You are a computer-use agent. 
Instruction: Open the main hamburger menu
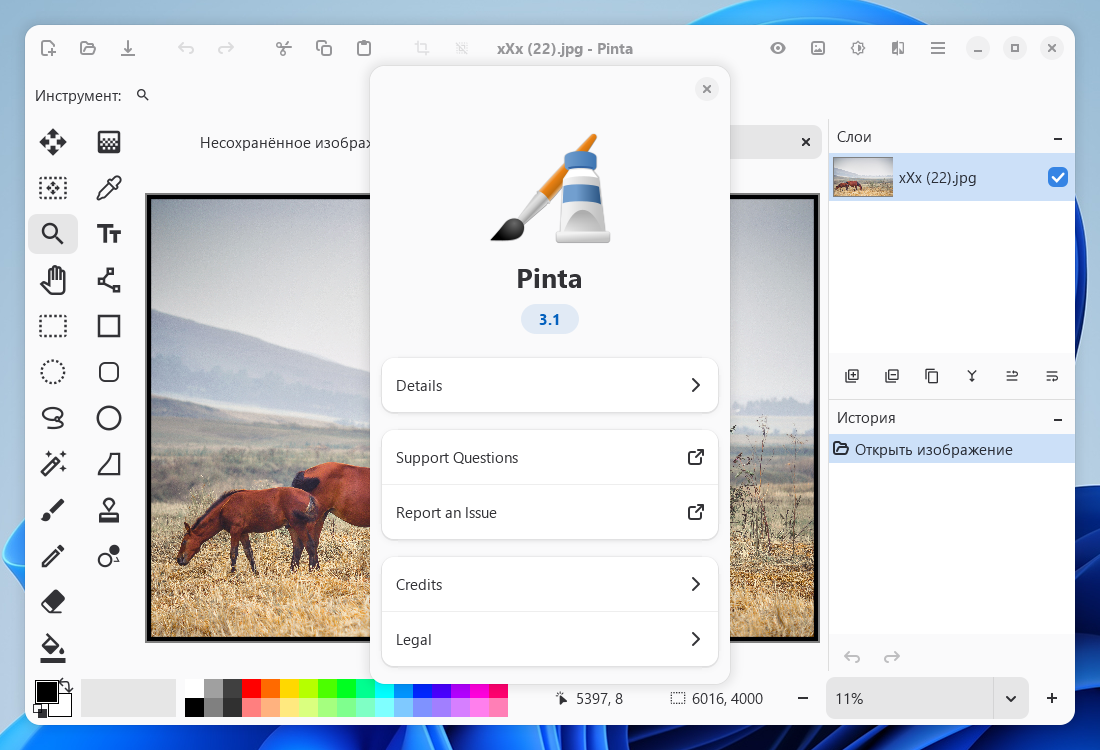point(937,48)
